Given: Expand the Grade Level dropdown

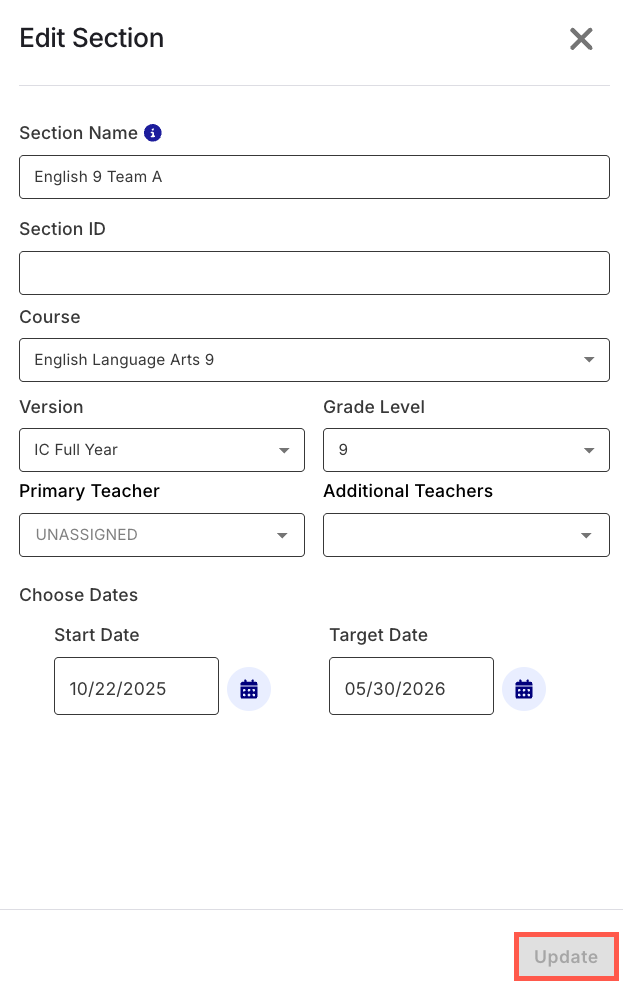Looking at the screenshot, I should (466, 450).
